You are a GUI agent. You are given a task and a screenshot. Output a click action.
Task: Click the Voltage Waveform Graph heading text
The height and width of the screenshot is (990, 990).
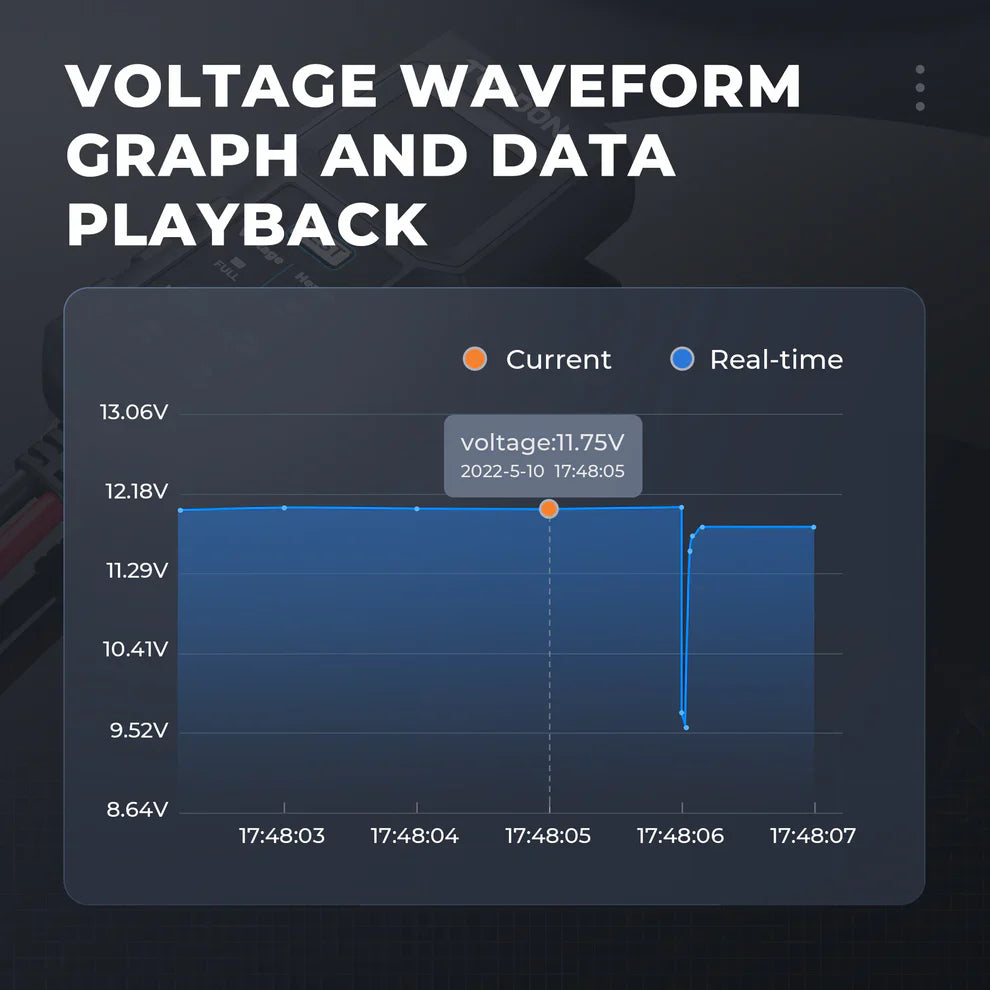coord(433,156)
